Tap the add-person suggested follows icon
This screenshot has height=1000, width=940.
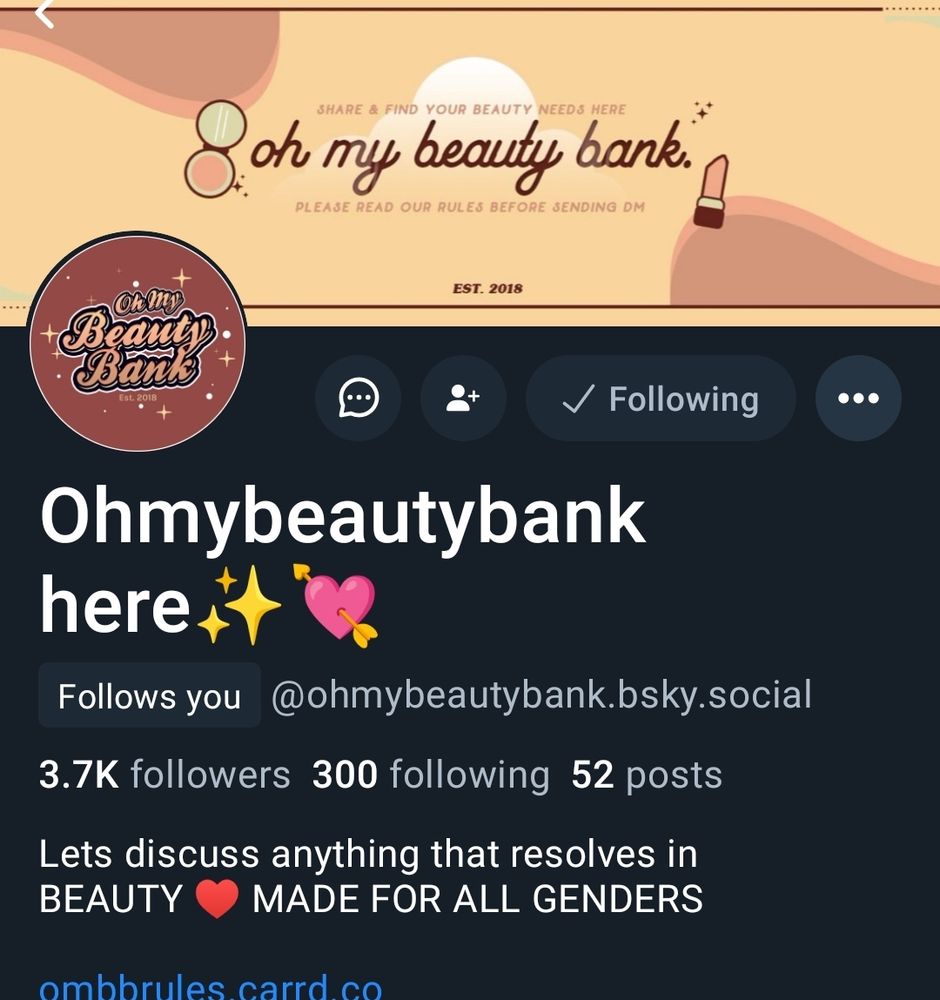(463, 398)
